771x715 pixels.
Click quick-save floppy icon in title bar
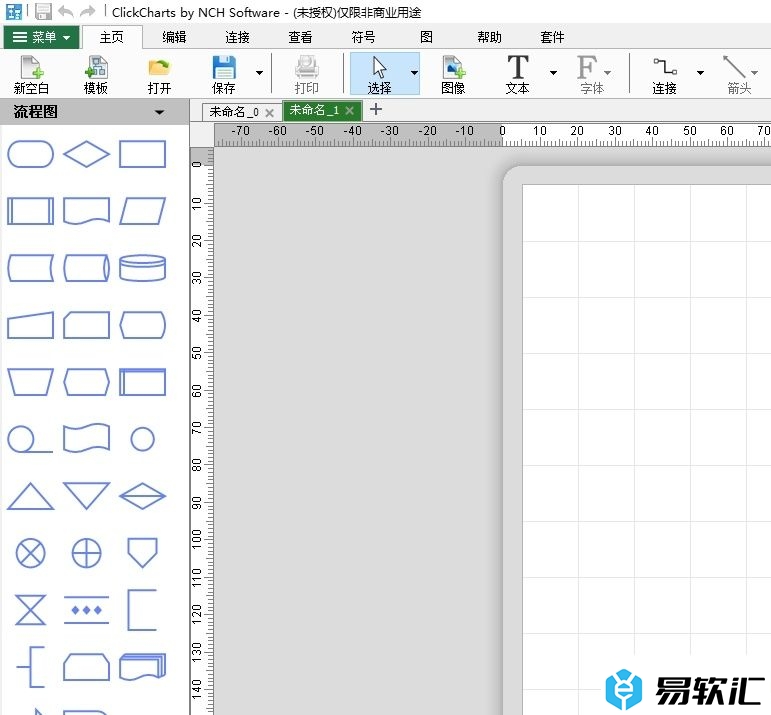(43, 11)
